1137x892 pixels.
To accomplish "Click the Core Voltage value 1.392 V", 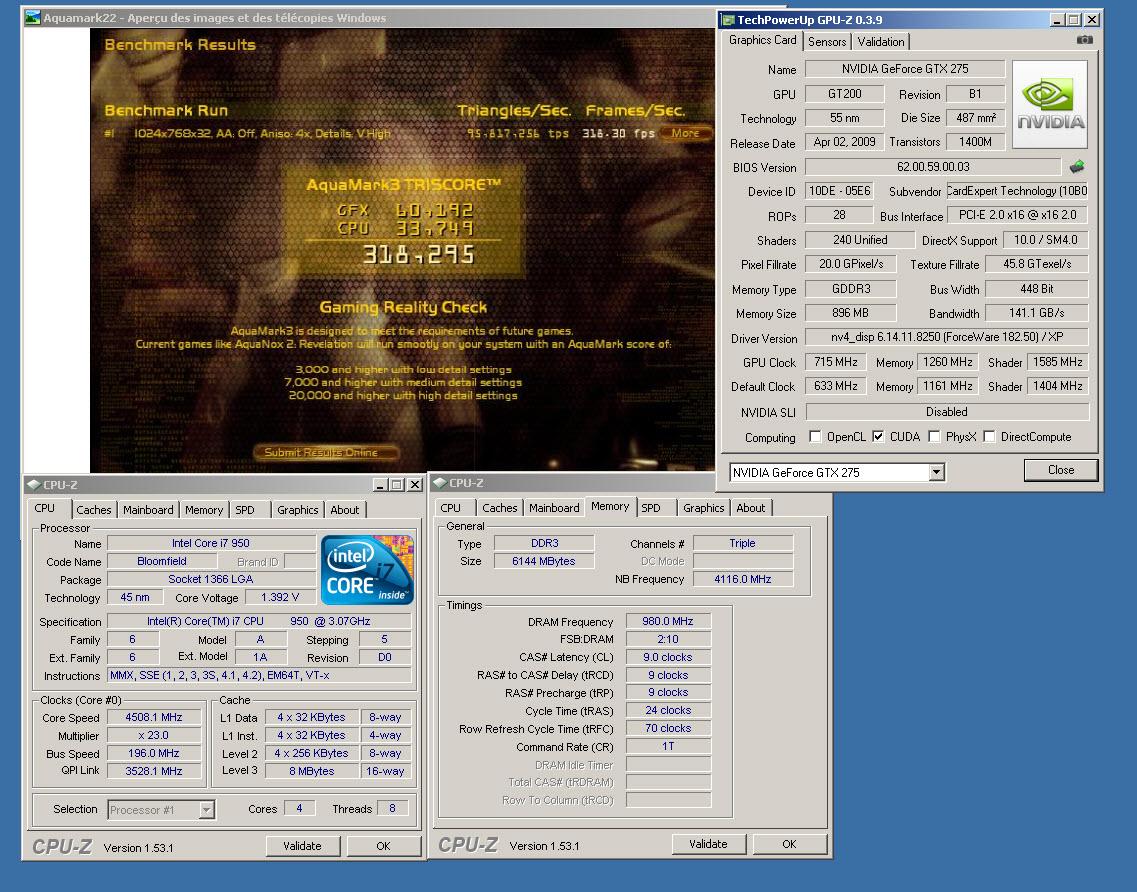I will (280, 597).
